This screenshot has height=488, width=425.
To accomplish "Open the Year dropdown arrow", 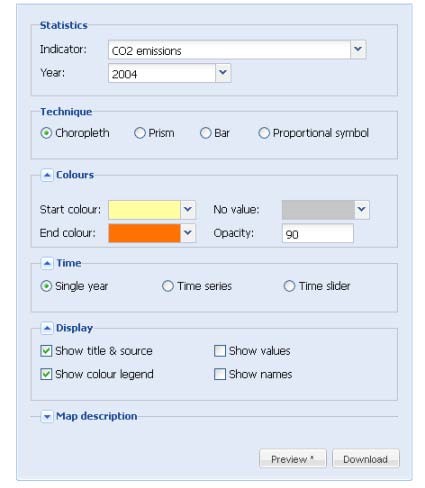I will pyautogui.click(x=223, y=73).
